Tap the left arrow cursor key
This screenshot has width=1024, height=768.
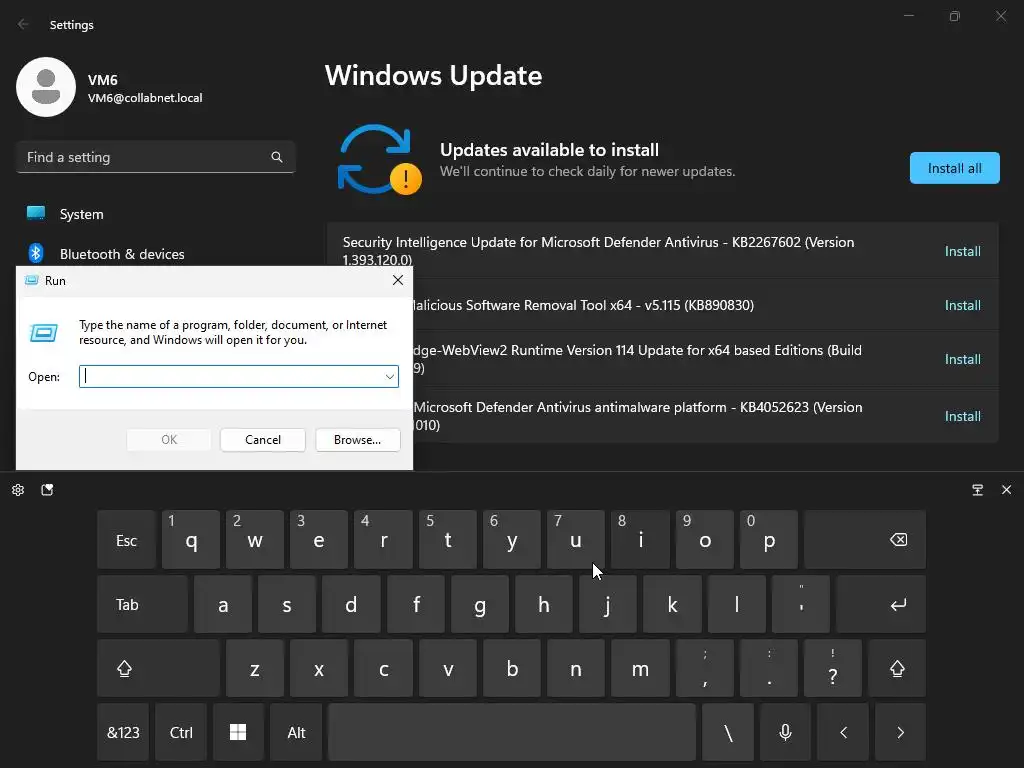(842, 732)
